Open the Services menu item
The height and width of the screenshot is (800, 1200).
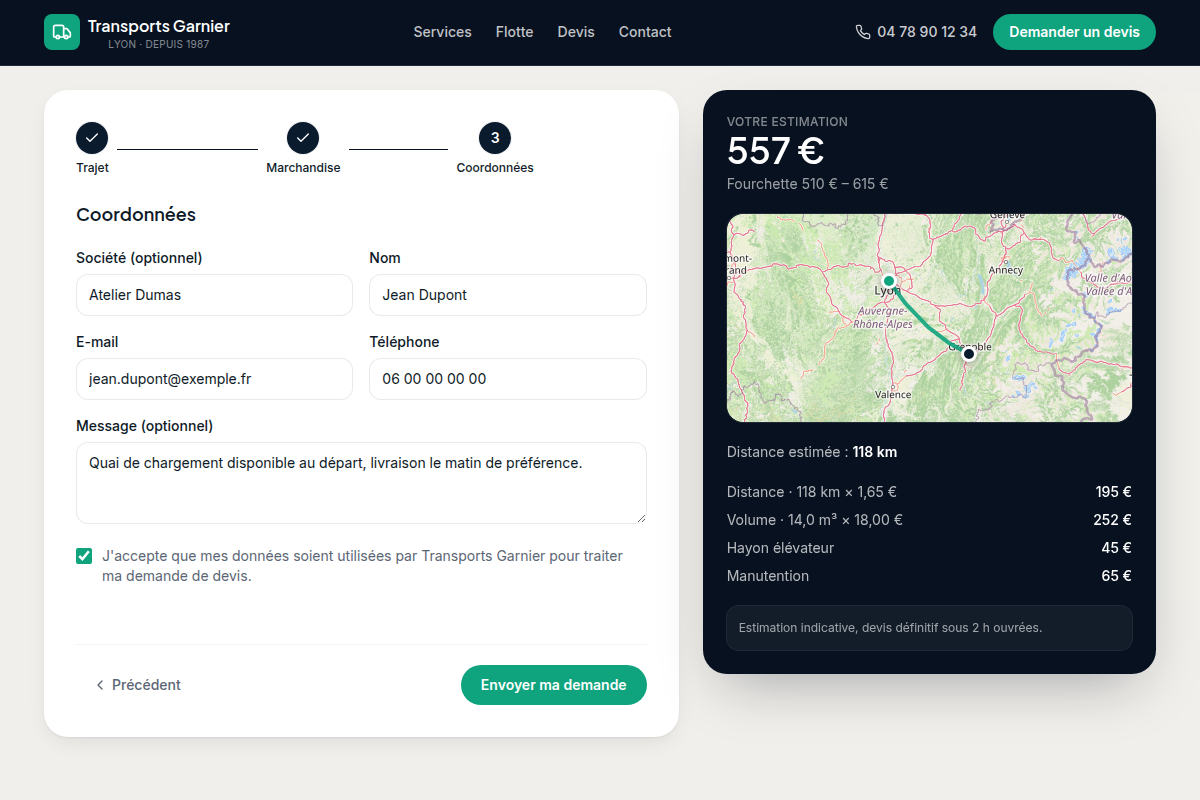tap(442, 32)
